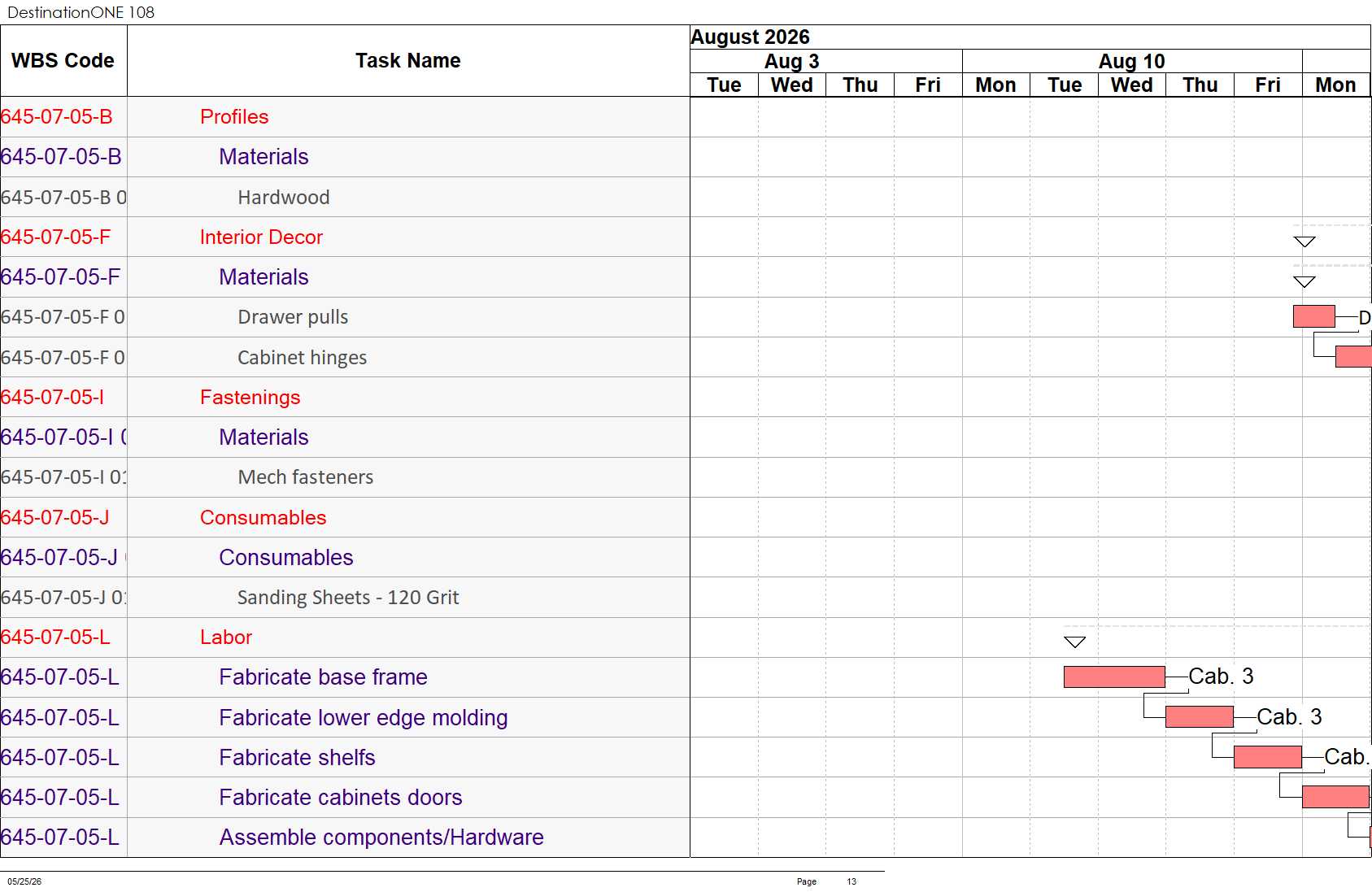This screenshot has height=892, width=1372.
Task: Click WBS code 645-07-05-J in red Consumables row
Action: (54, 518)
